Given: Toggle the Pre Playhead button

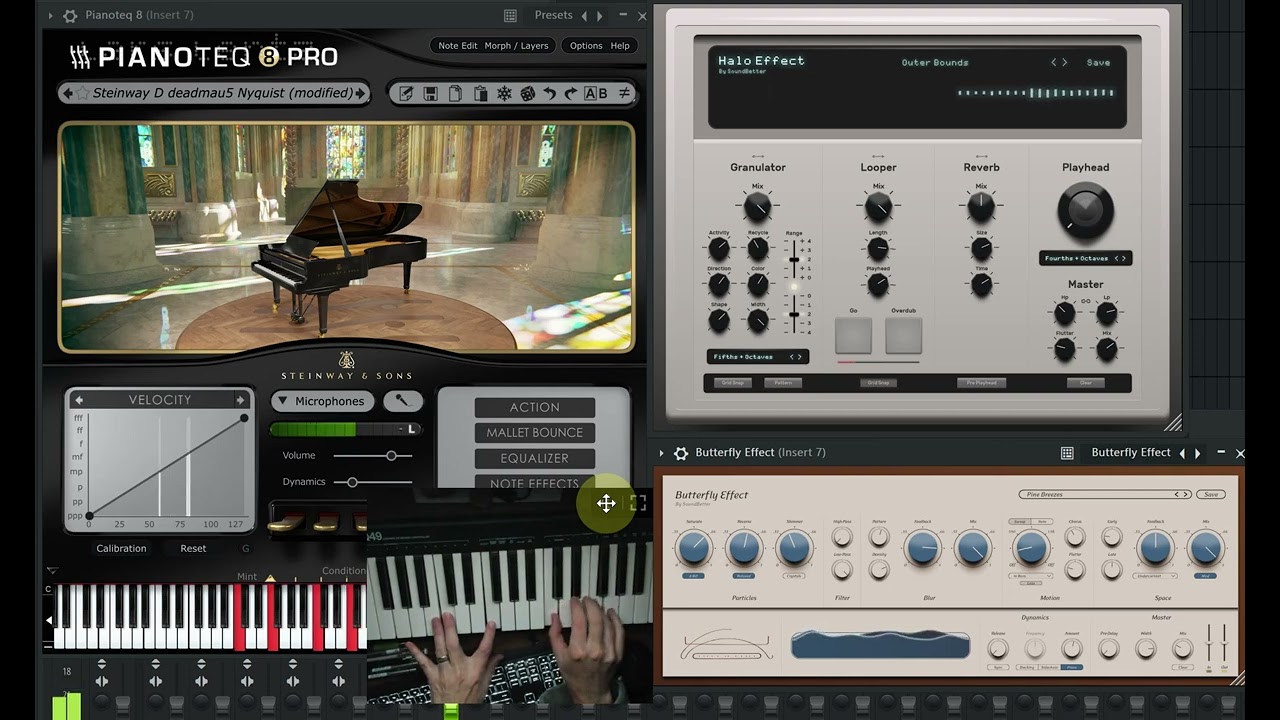Looking at the screenshot, I should [x=981, y=382].
